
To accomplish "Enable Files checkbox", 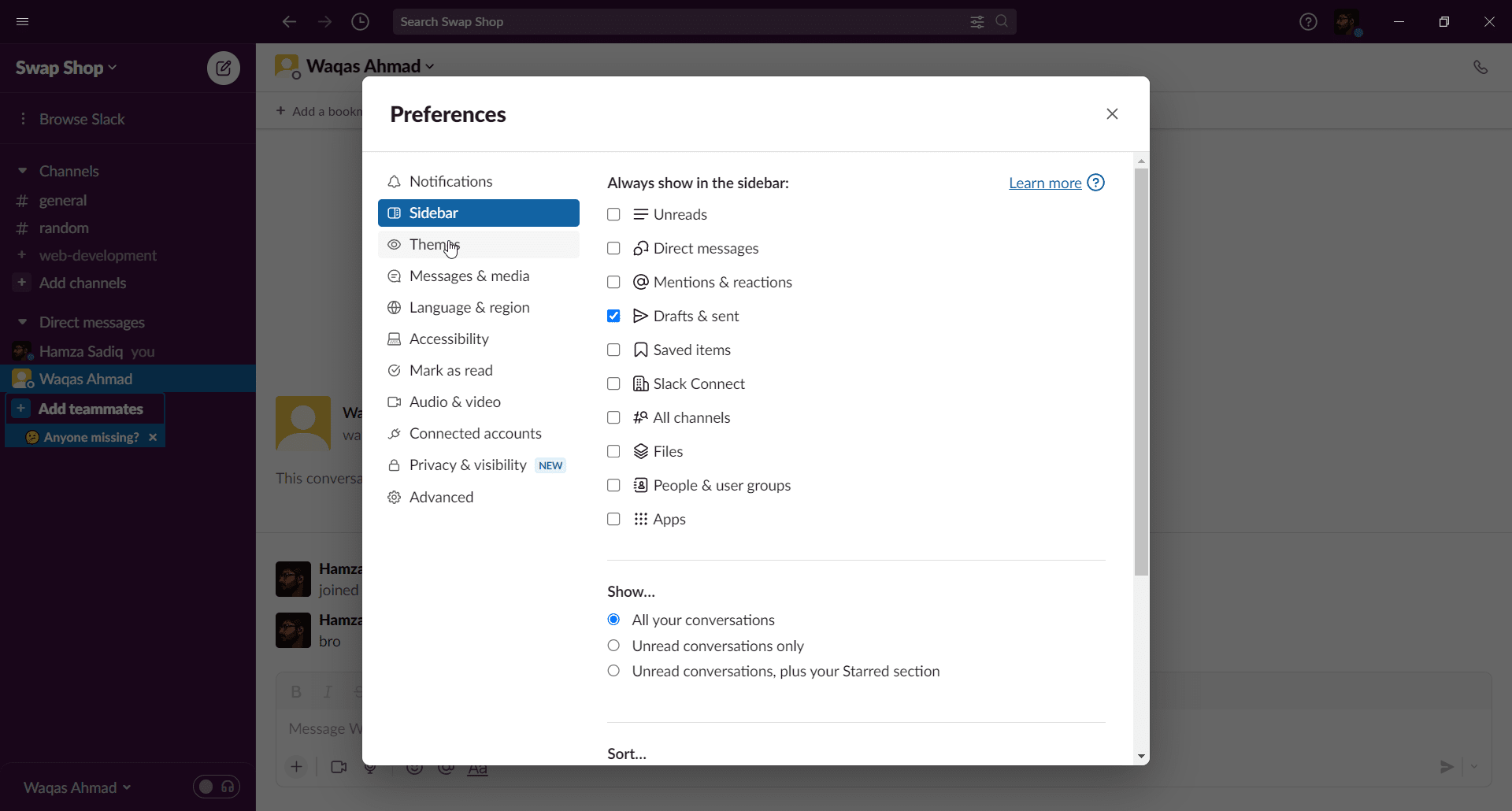I will click(x=613, y=451).
